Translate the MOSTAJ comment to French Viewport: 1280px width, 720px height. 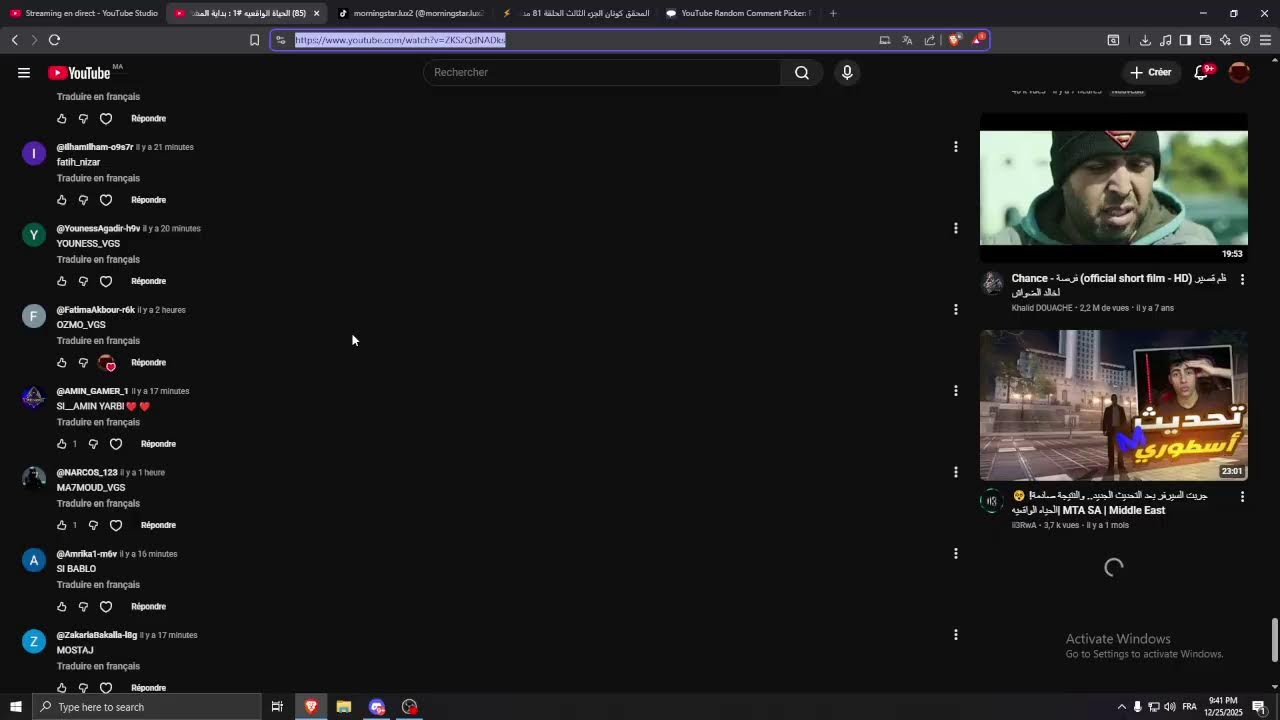98,666
